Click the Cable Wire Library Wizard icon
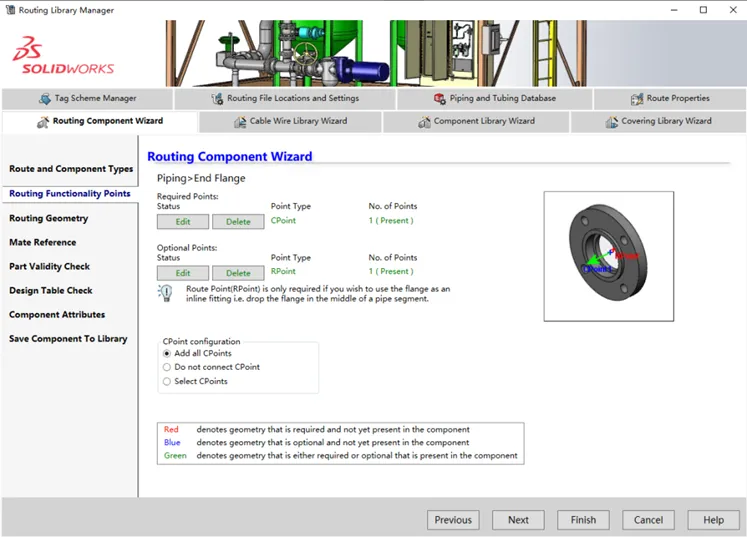 240,122
